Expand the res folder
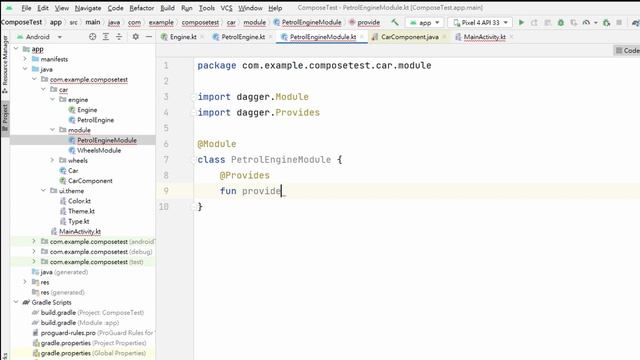Image resolution: width=640 pixels, height=360 pixels. coord(25,282)
